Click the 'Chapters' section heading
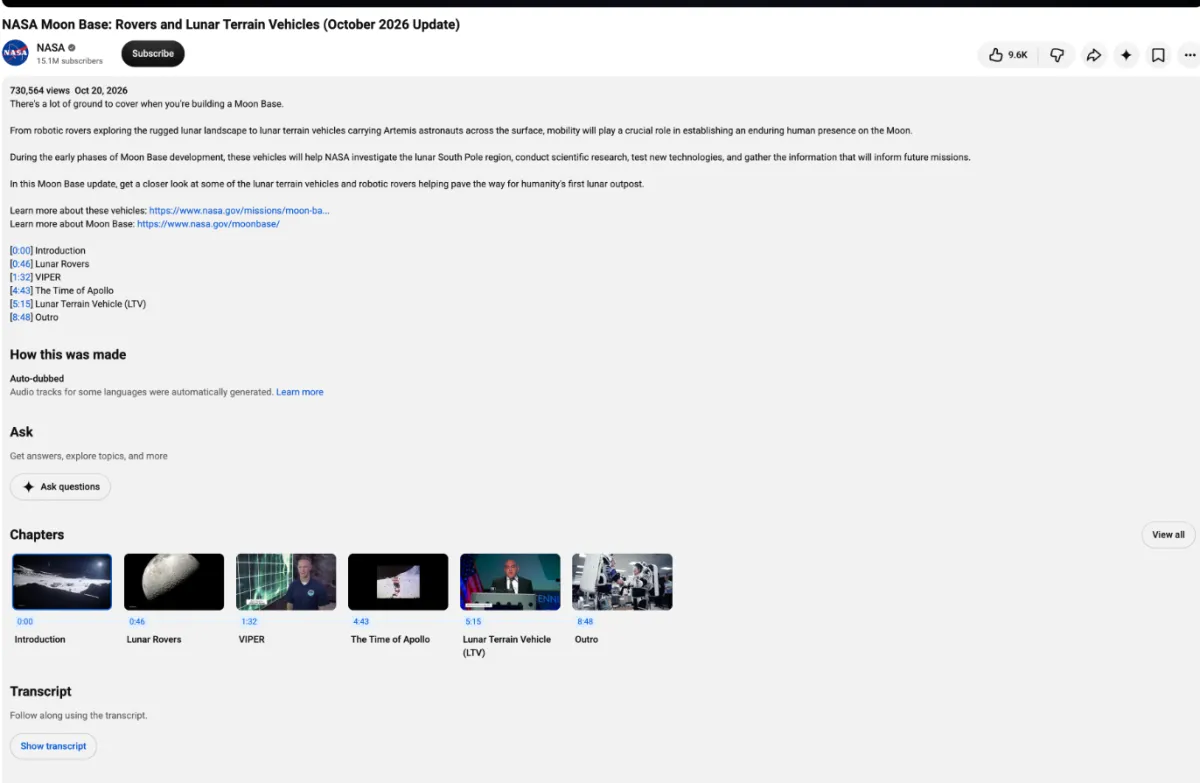The image size is (1200, 783). pyautogui.click(x=37, y=535)
